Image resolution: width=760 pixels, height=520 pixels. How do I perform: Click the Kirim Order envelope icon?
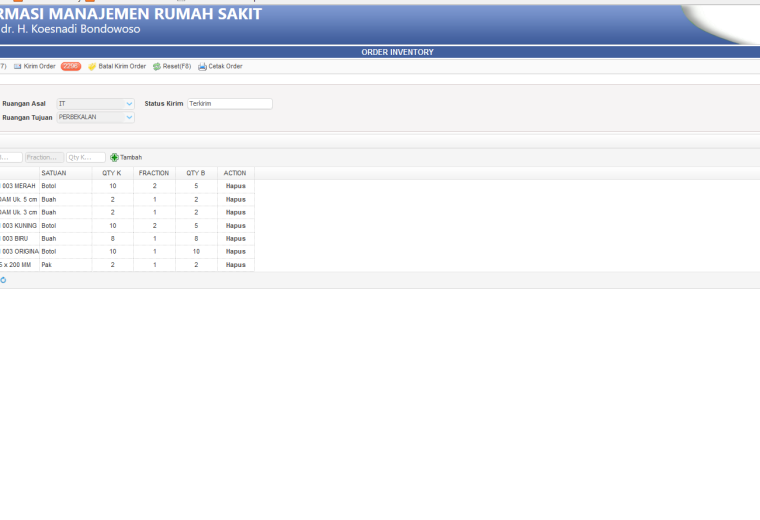[x=17, y=66]
